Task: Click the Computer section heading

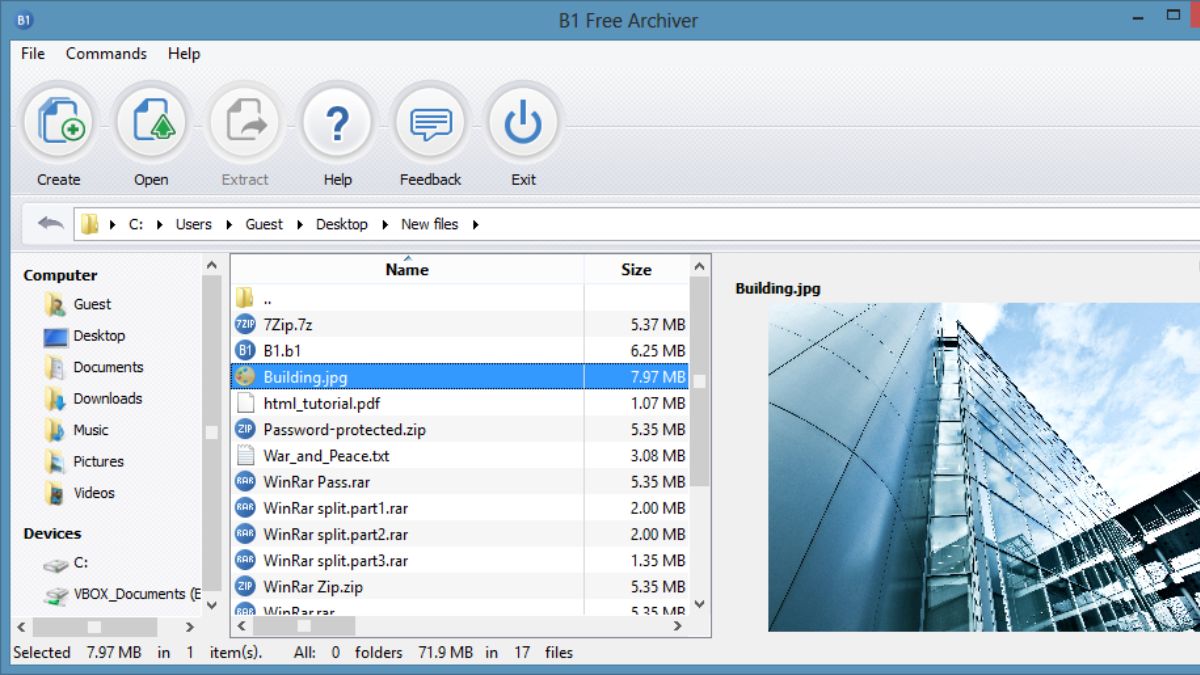Action: coord(60,275)
